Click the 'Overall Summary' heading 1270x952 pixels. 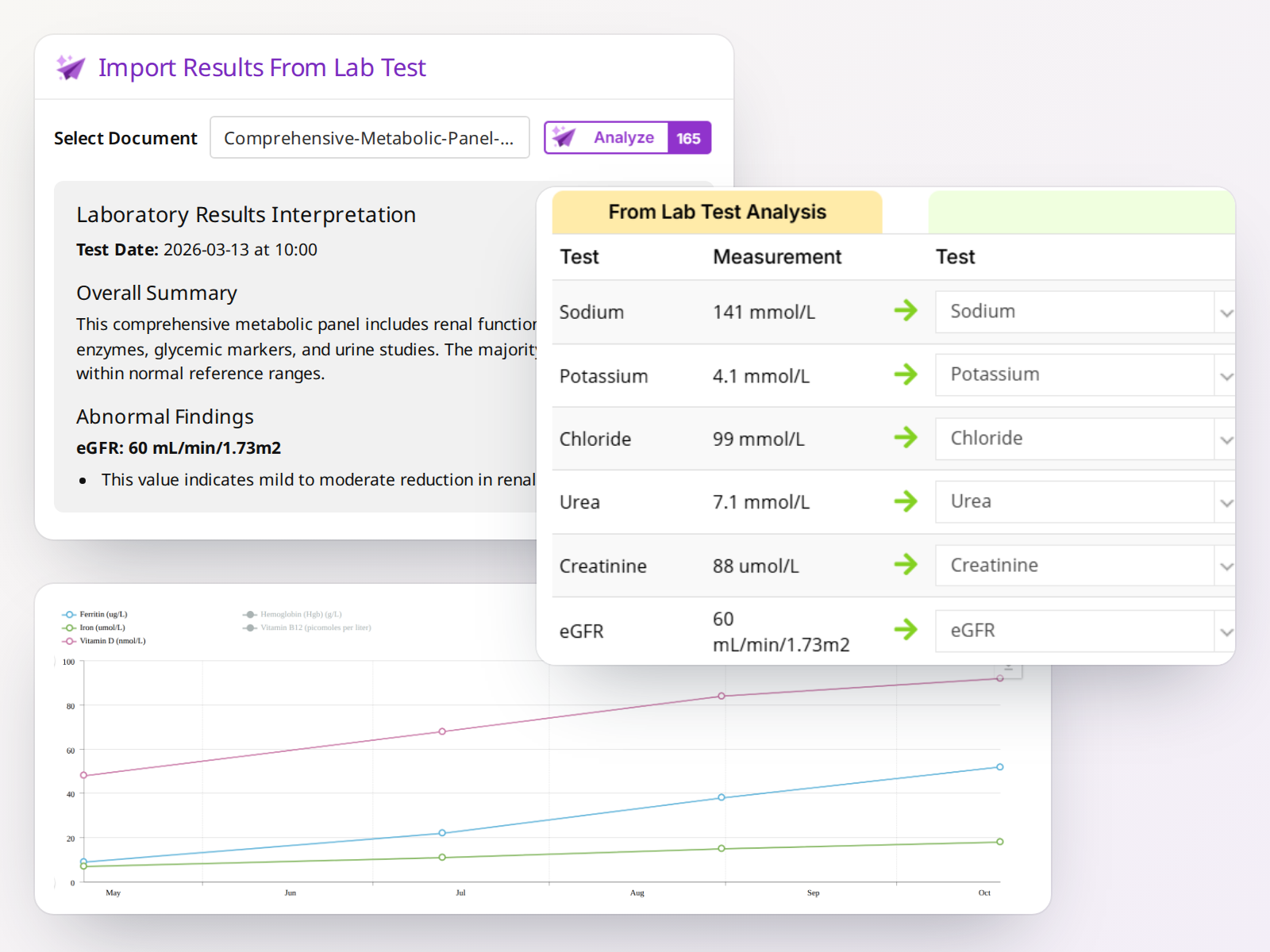(156, 293)
